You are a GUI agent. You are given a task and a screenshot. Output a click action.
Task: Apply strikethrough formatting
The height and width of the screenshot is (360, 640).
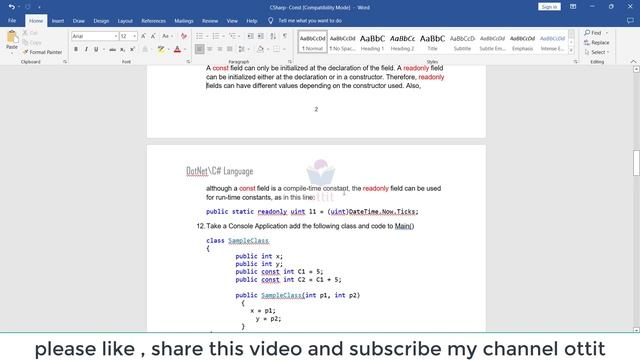(x=112, y=49)
